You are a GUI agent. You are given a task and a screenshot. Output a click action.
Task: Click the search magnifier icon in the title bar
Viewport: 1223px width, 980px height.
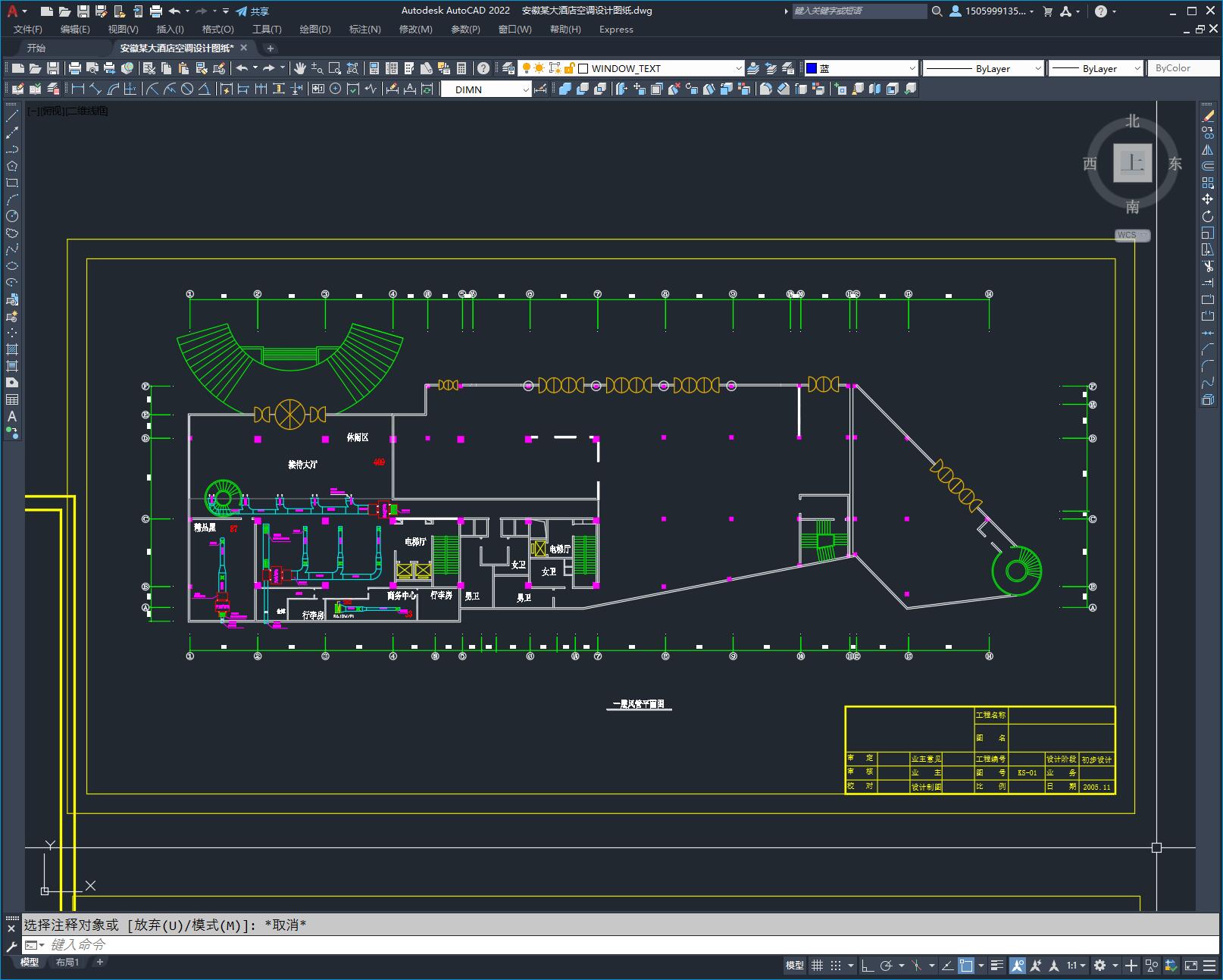(937, 11)
